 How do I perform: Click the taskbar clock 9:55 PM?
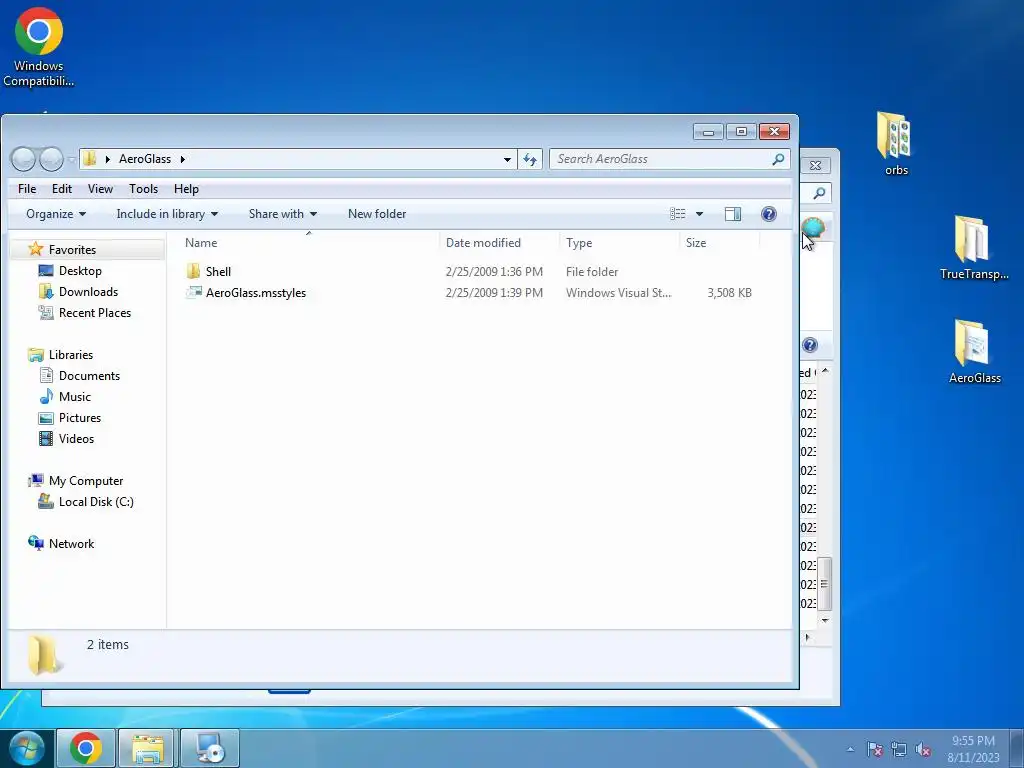click(973, 741)
